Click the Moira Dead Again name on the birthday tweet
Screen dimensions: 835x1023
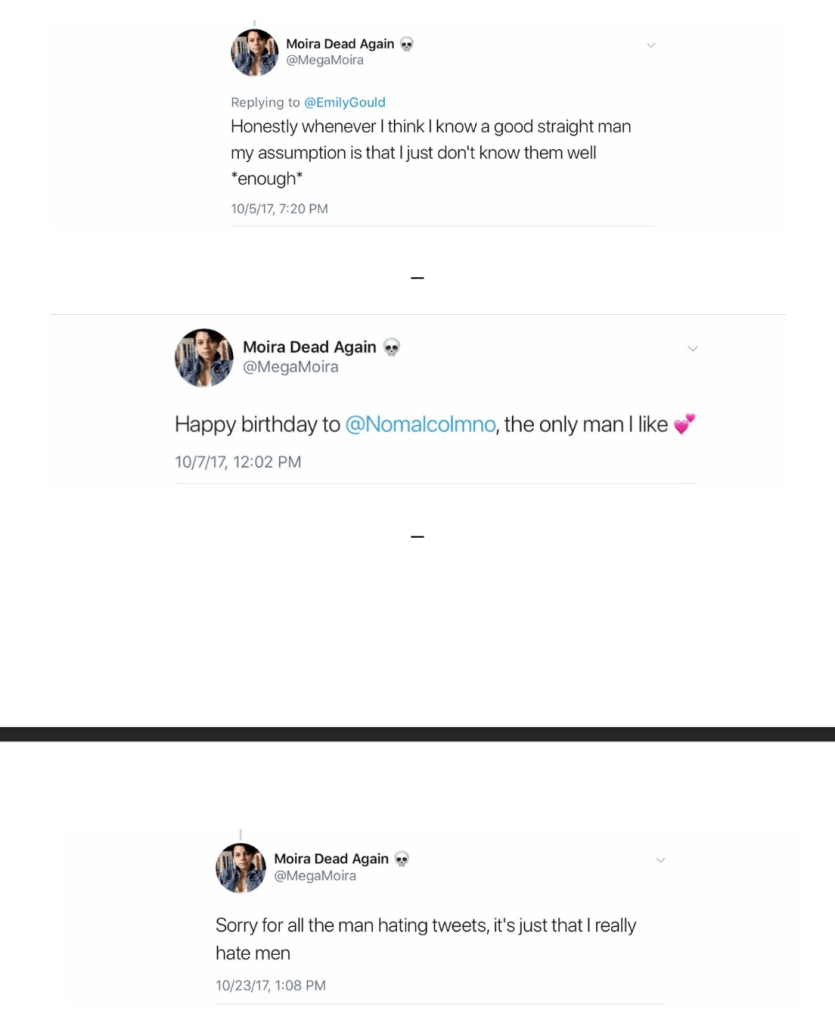click(x=309, y=347)
